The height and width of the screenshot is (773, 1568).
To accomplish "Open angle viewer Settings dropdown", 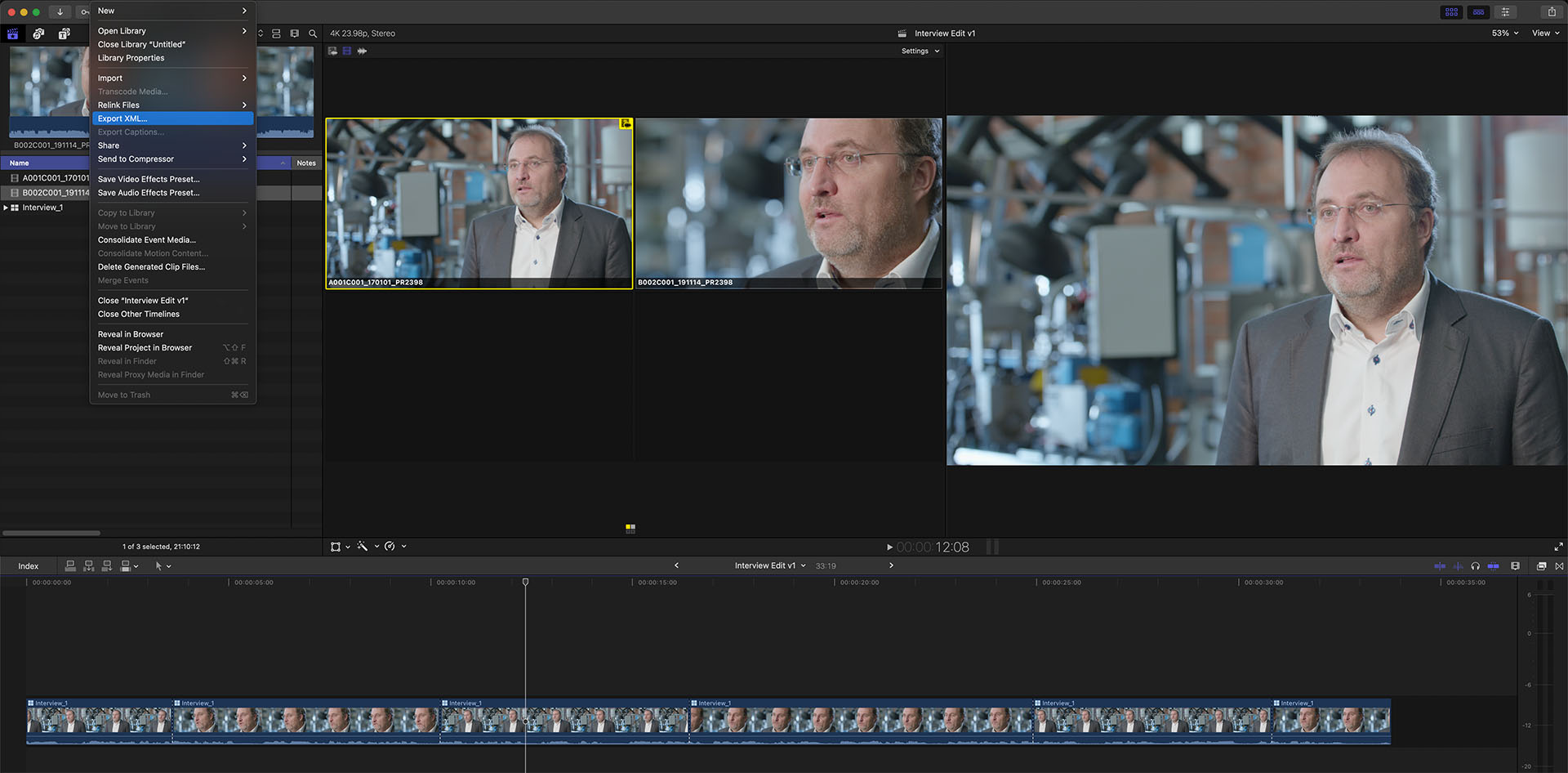I will [920, 51].
